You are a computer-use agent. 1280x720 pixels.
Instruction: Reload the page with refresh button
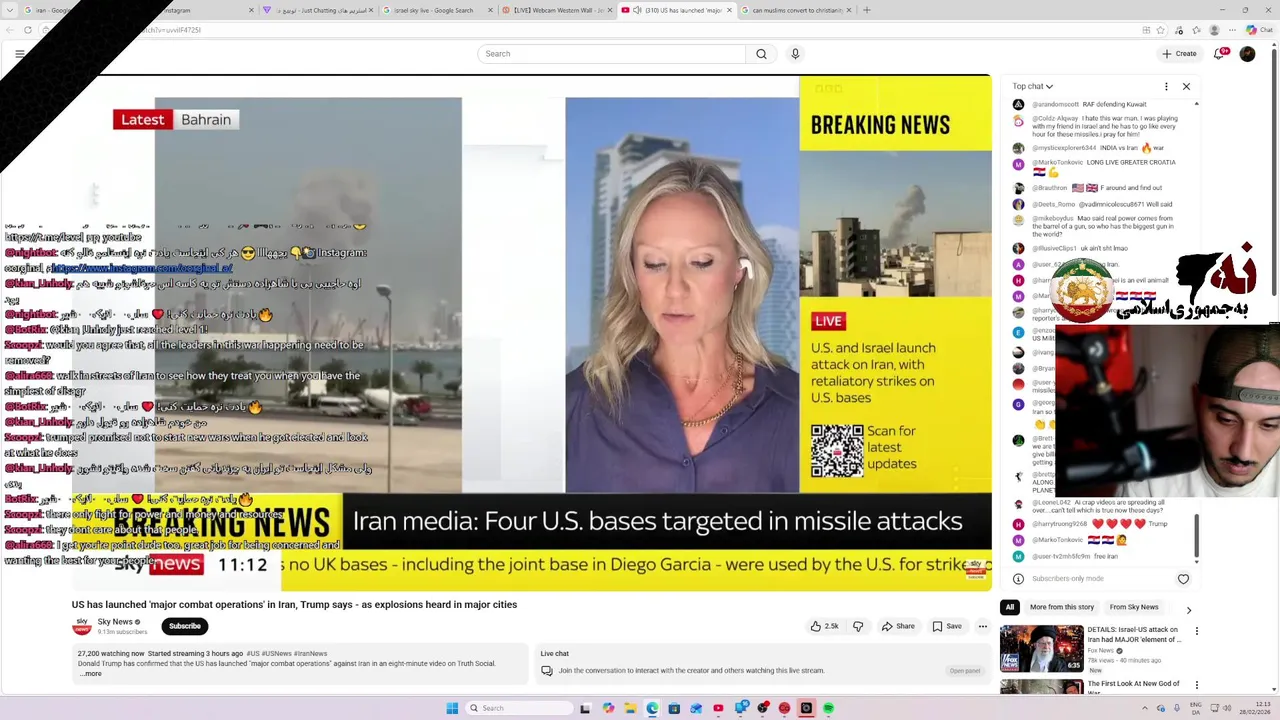(27, 30)
